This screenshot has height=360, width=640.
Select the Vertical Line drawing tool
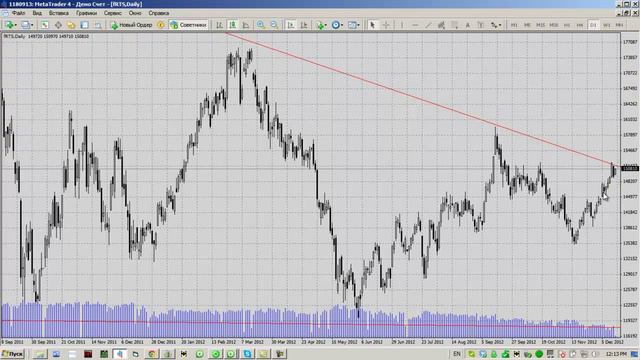(402, 25)
